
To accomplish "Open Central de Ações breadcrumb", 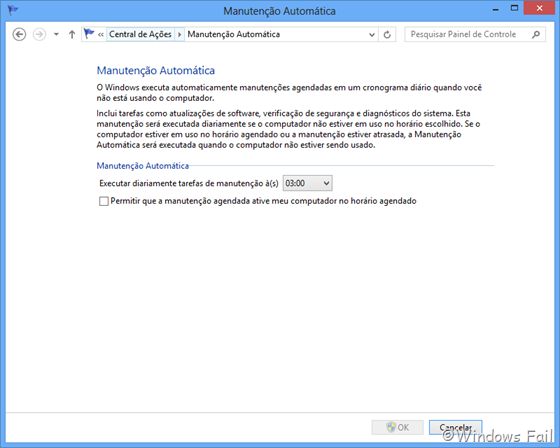I will click(140, 34).
